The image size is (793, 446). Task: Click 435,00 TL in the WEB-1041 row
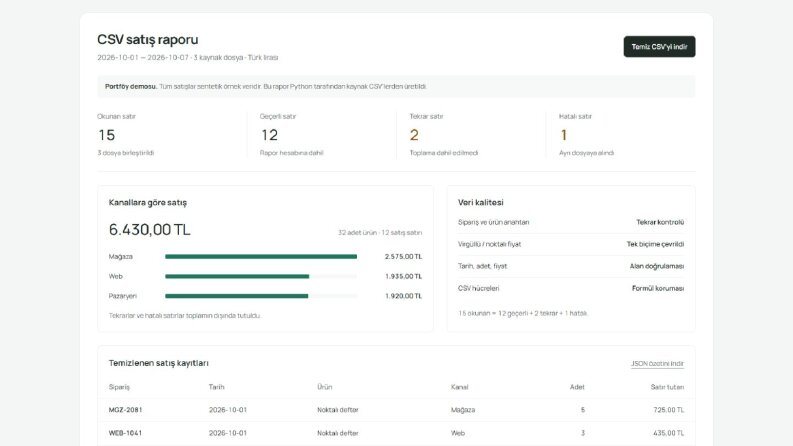(x=669, y=433)
